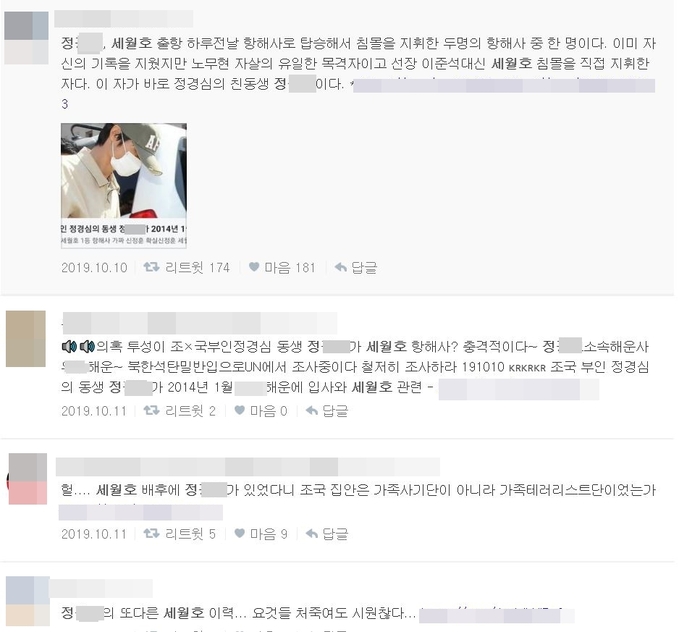Open second post's tan avatar

26,339
